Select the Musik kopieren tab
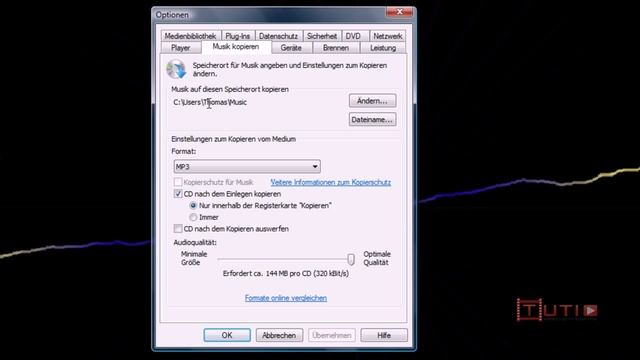 (236, 47)
